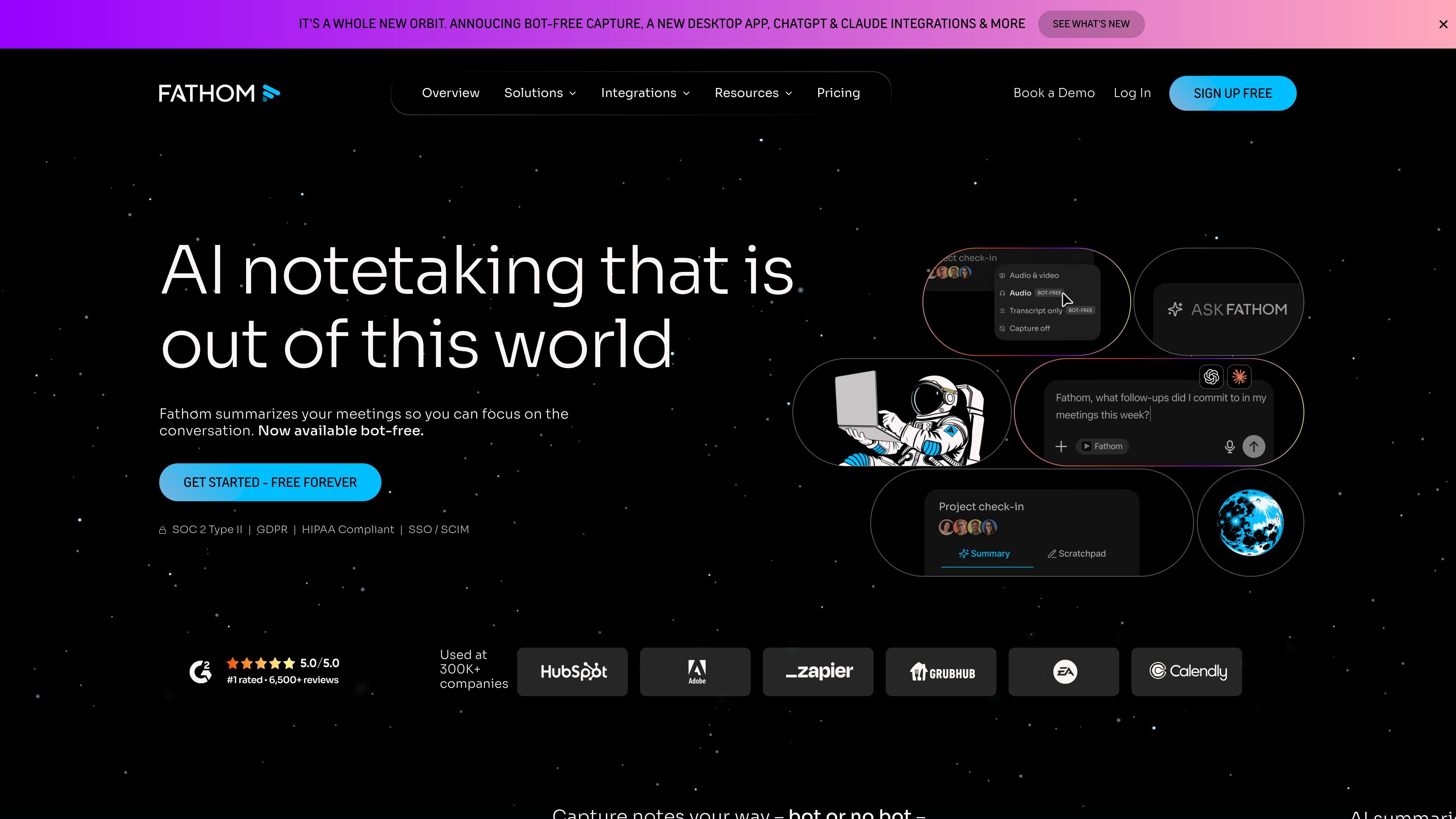Expand the Solutions dropdown menu
1456x819 pixels.
tap(540, 93)
